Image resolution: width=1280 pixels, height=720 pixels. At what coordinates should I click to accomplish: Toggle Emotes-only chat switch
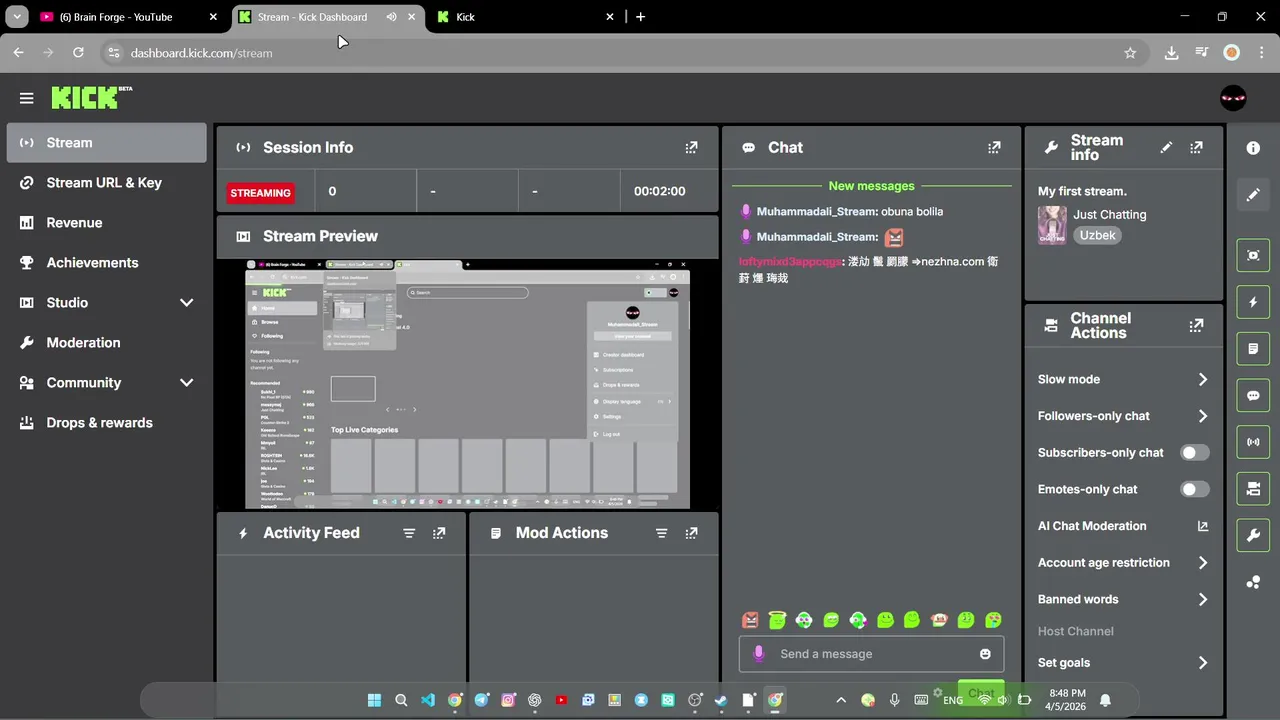tap(1194, 489)
